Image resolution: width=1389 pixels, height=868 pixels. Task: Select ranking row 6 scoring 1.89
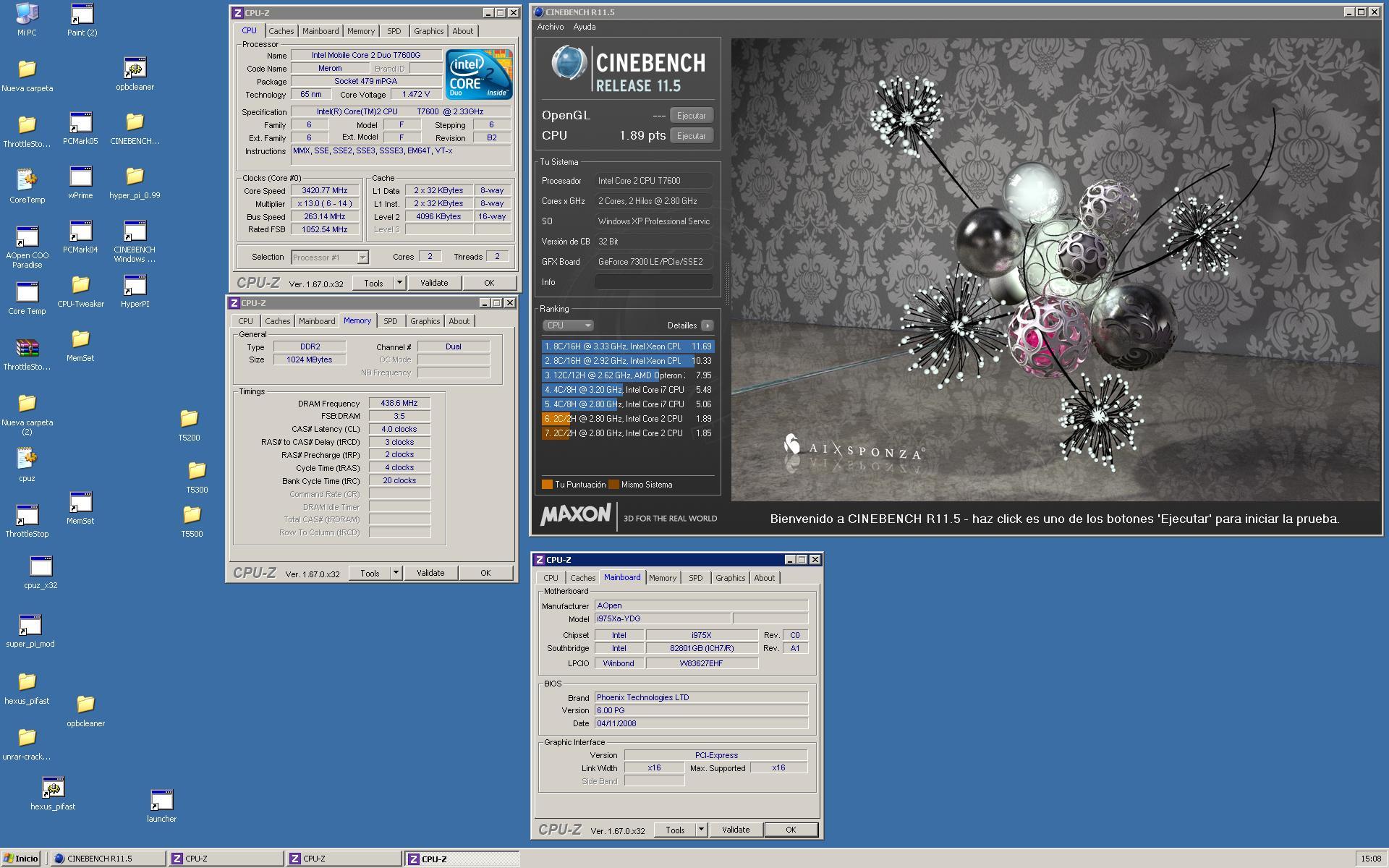tap(628, 419)
